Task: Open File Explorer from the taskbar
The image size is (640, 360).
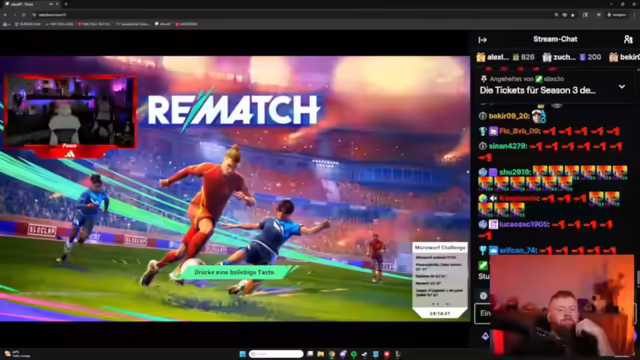Action: [x=321, y=354]
